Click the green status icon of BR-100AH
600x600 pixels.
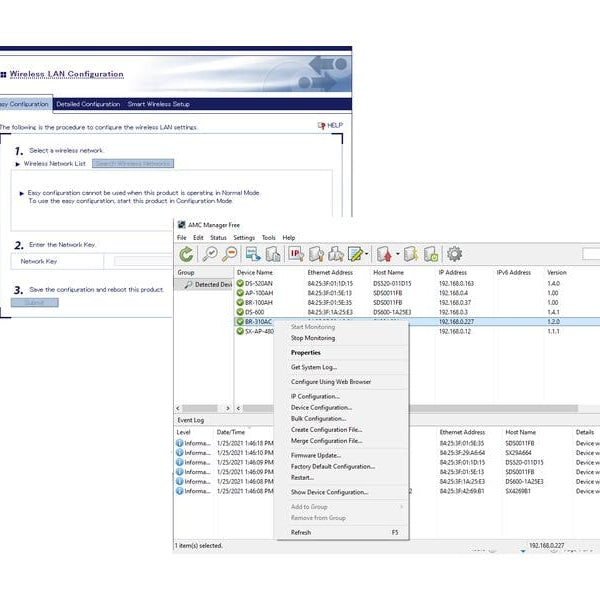pyautogui.click(x=240, y=303)
